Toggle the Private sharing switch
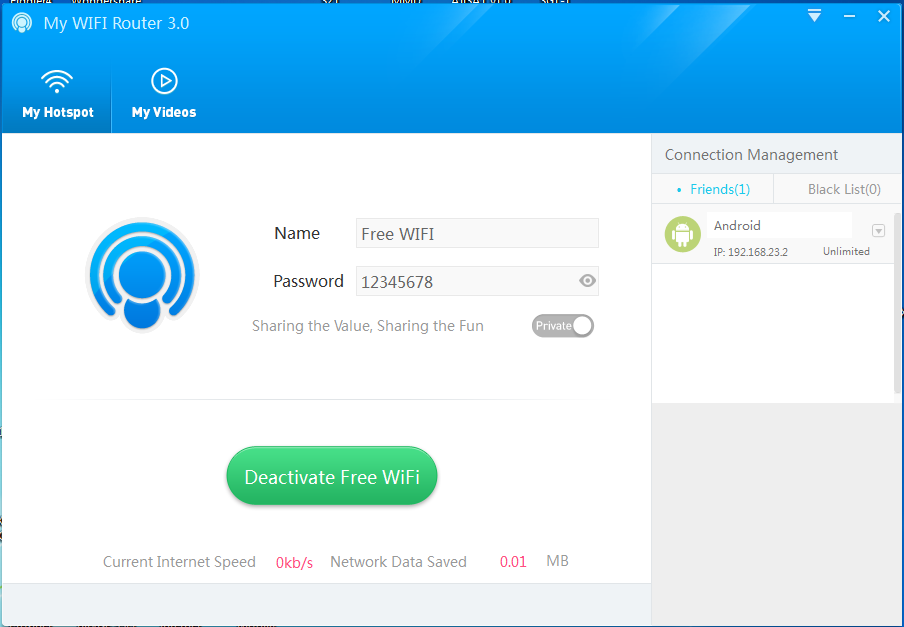Viewport: 904px width, 627px height. click(563, 326)
